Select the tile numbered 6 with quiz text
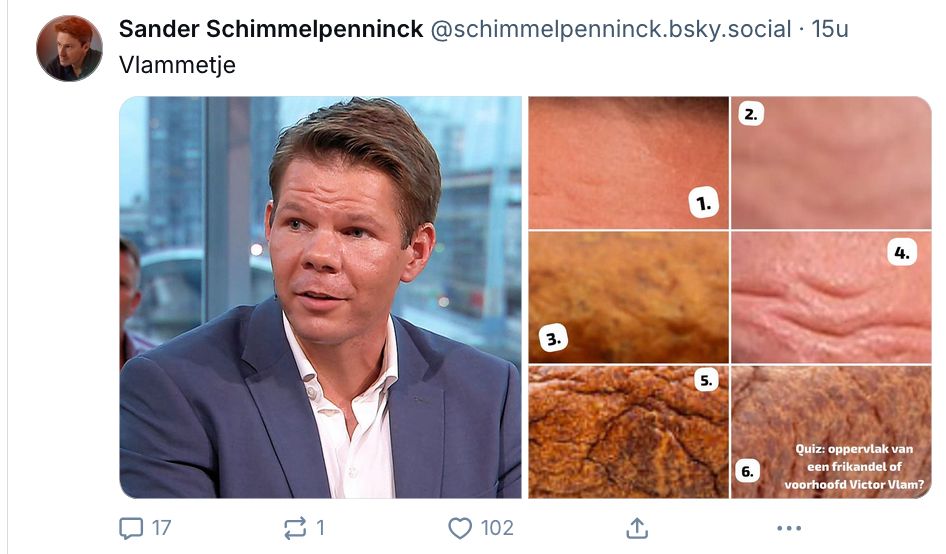Viewport: 946px width, 554px height. [831, 431]
